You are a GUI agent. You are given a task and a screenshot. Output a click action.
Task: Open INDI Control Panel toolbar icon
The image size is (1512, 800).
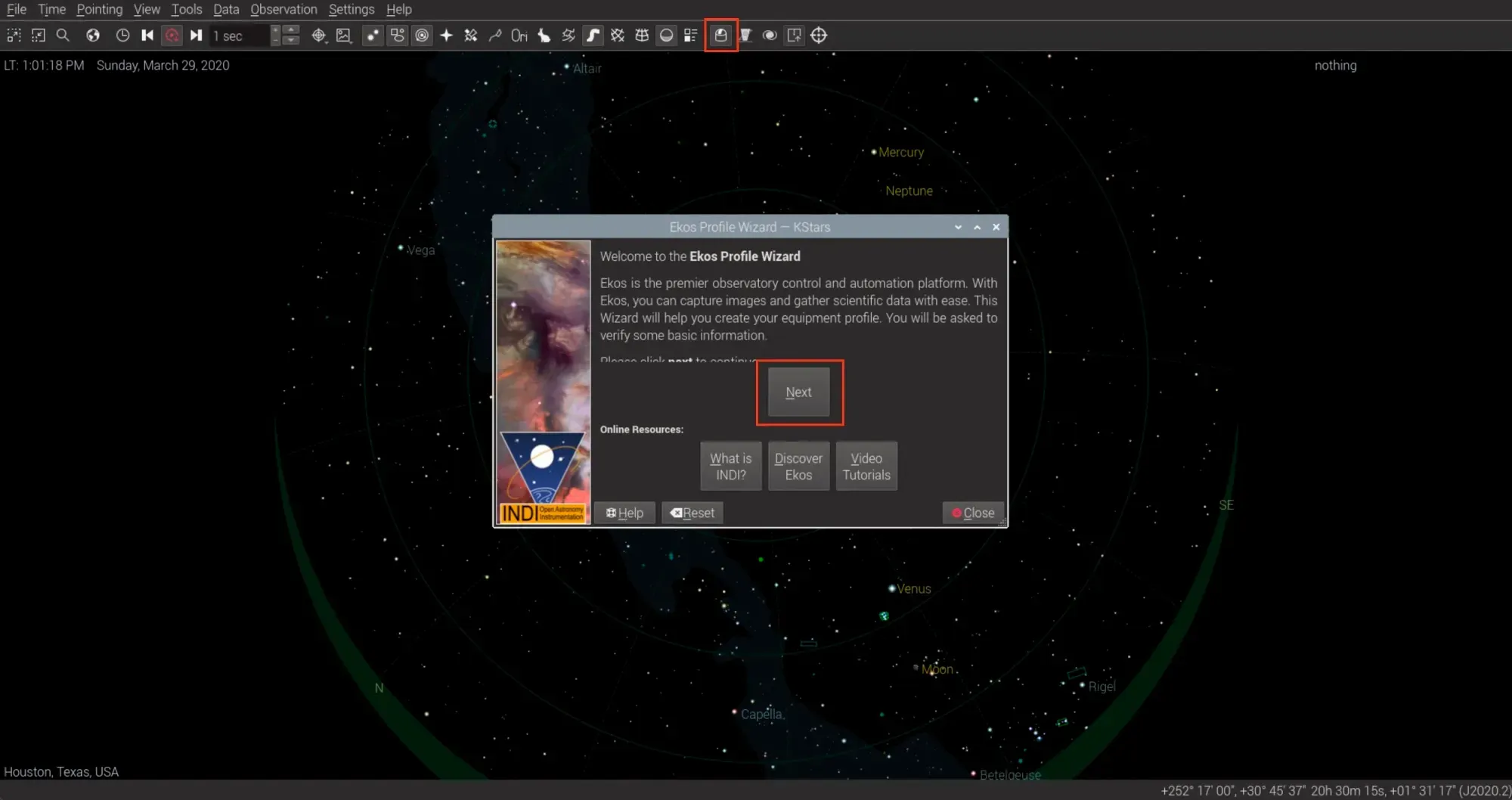click(x=745, y=36)
